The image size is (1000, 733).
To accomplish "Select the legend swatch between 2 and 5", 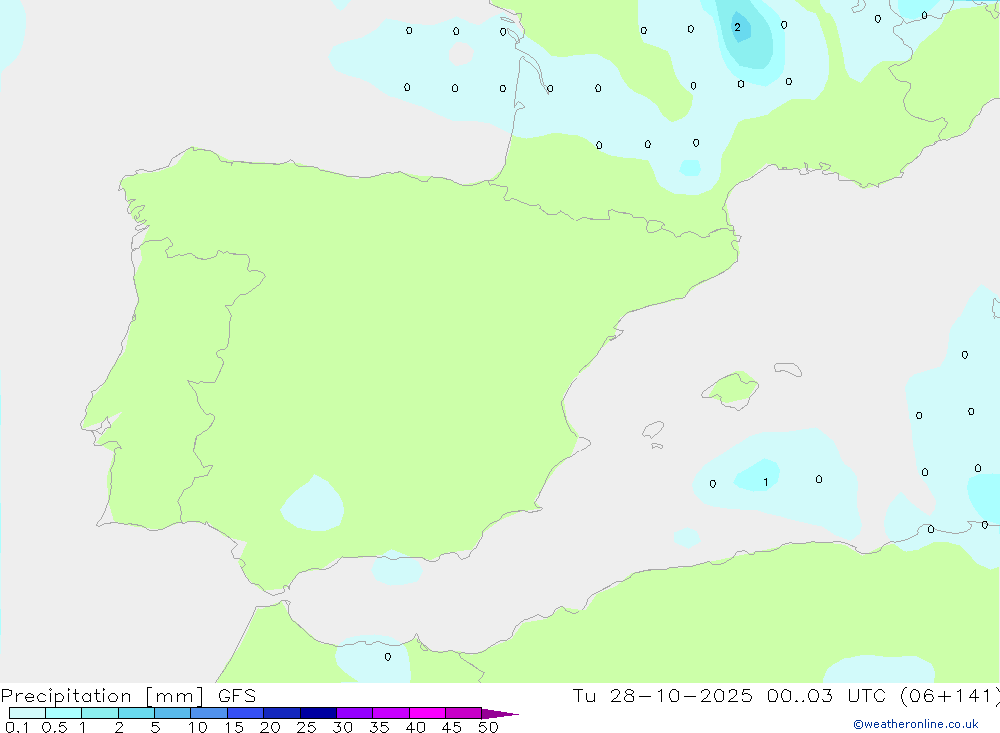I will tap(136, 713).
